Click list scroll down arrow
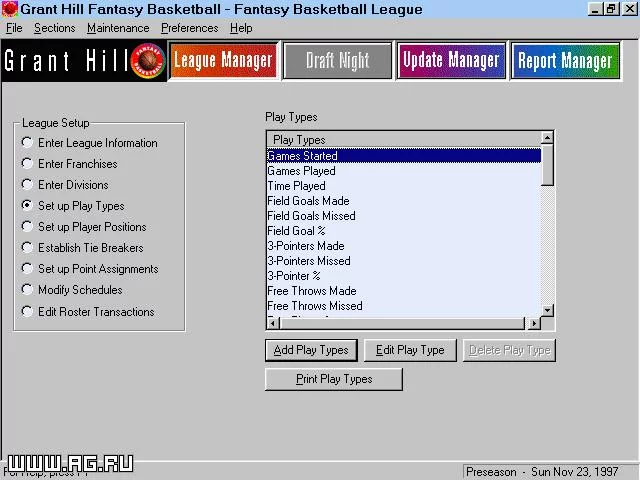The width and height of the screenshot is (640, 480). 547,311
